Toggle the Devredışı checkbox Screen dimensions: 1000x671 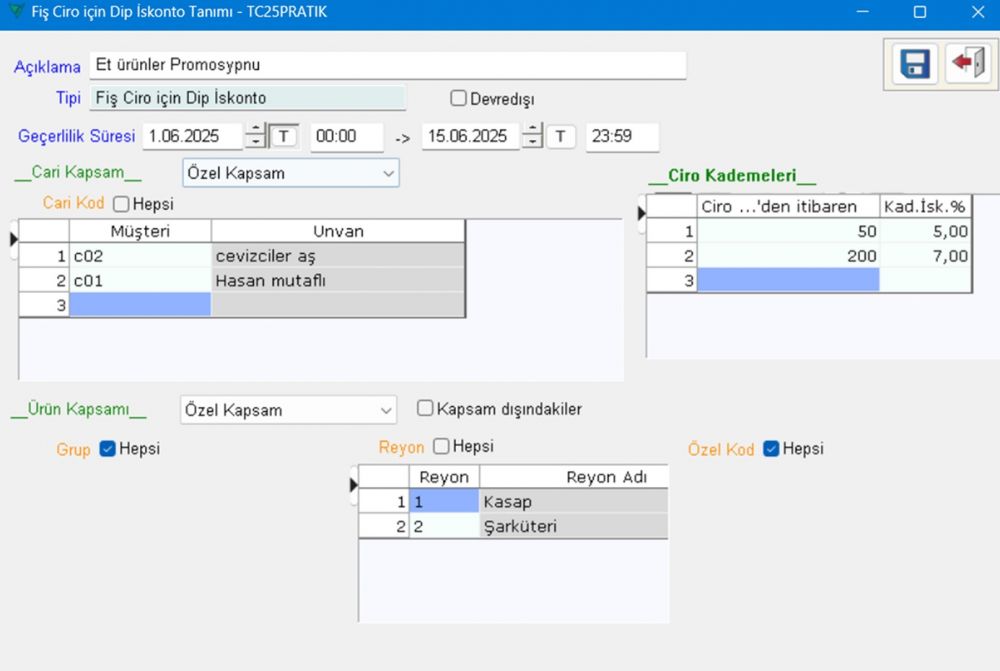tap(459, 98)
